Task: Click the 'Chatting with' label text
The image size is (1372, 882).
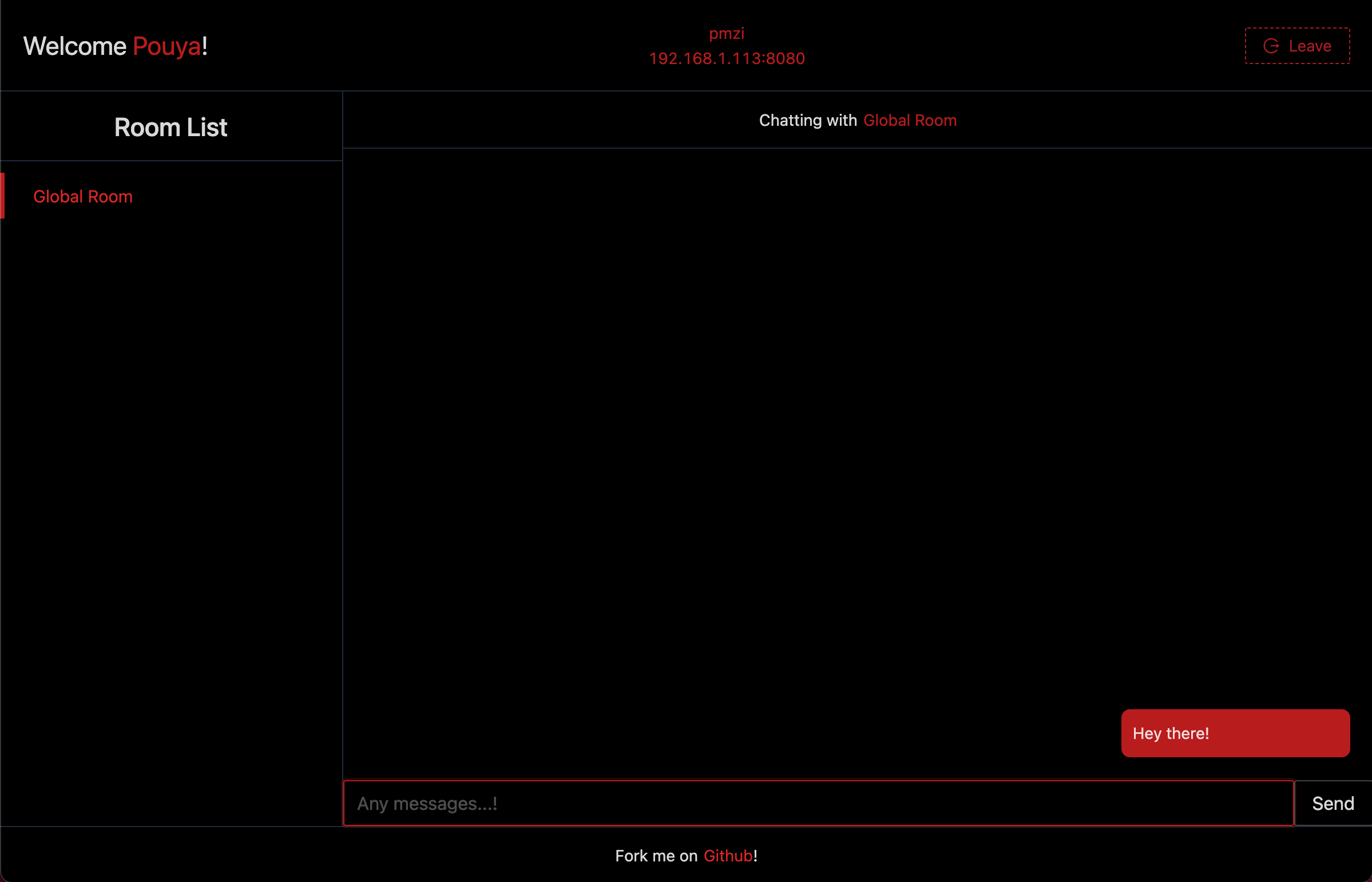Action: coord(808,120)
